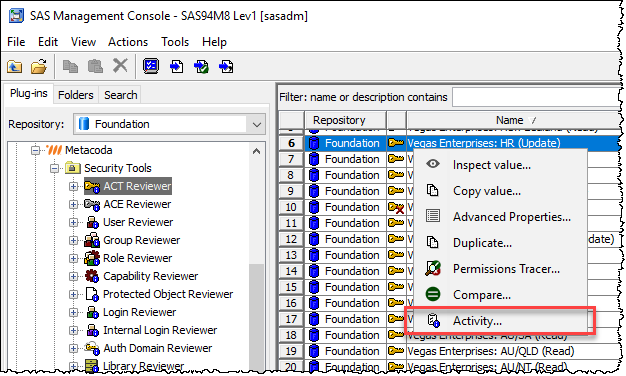Click the User Reviewer icon
The image size is (626, 376).
[93, 222]
